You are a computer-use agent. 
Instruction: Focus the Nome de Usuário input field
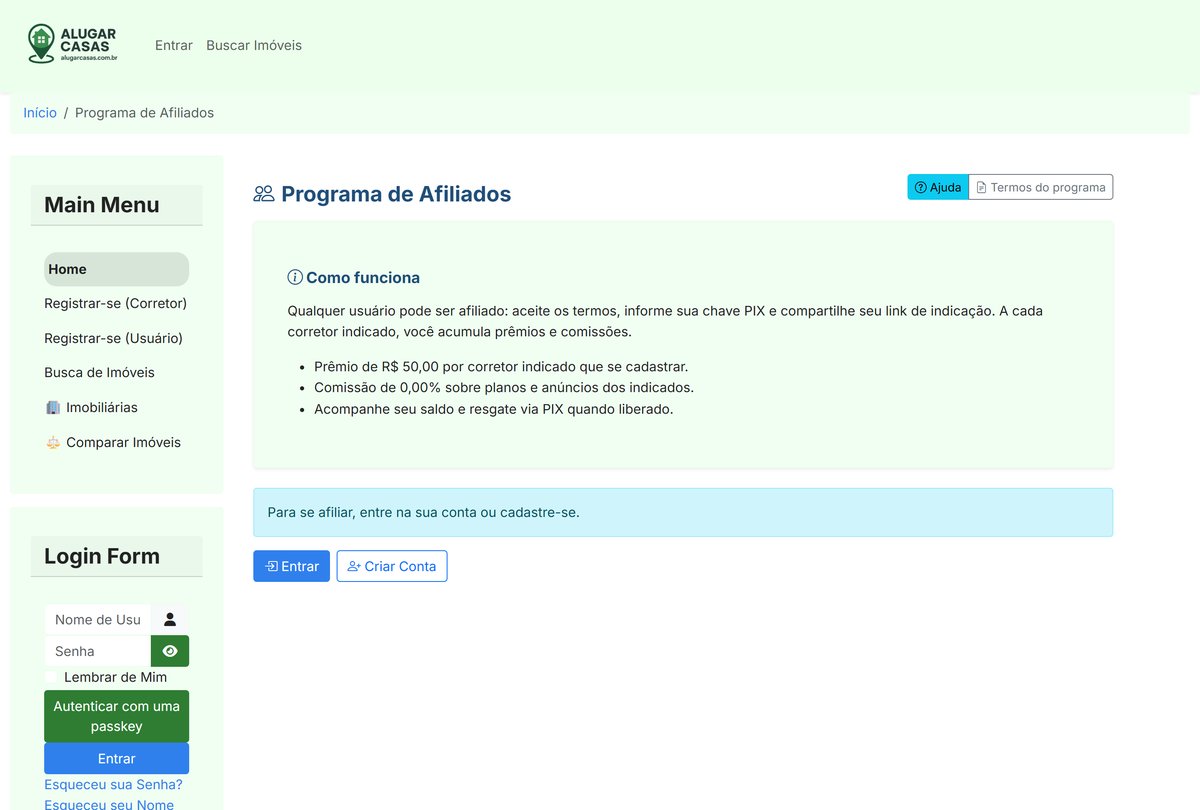tap(98, 620)
